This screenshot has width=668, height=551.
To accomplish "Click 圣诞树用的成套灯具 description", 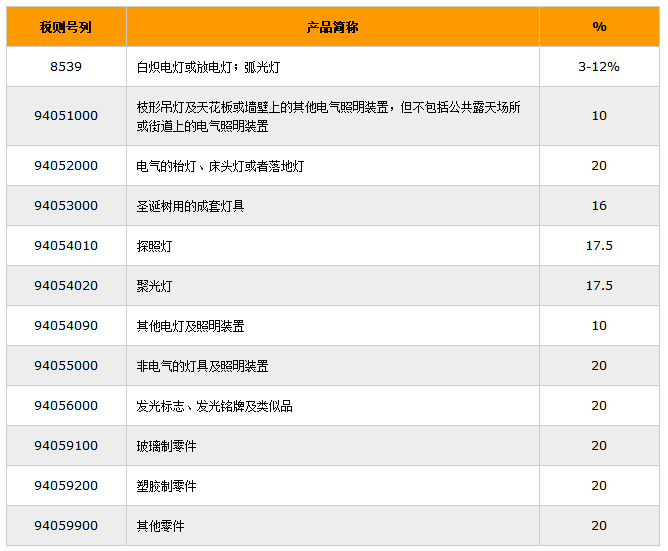I will point(190,206).
